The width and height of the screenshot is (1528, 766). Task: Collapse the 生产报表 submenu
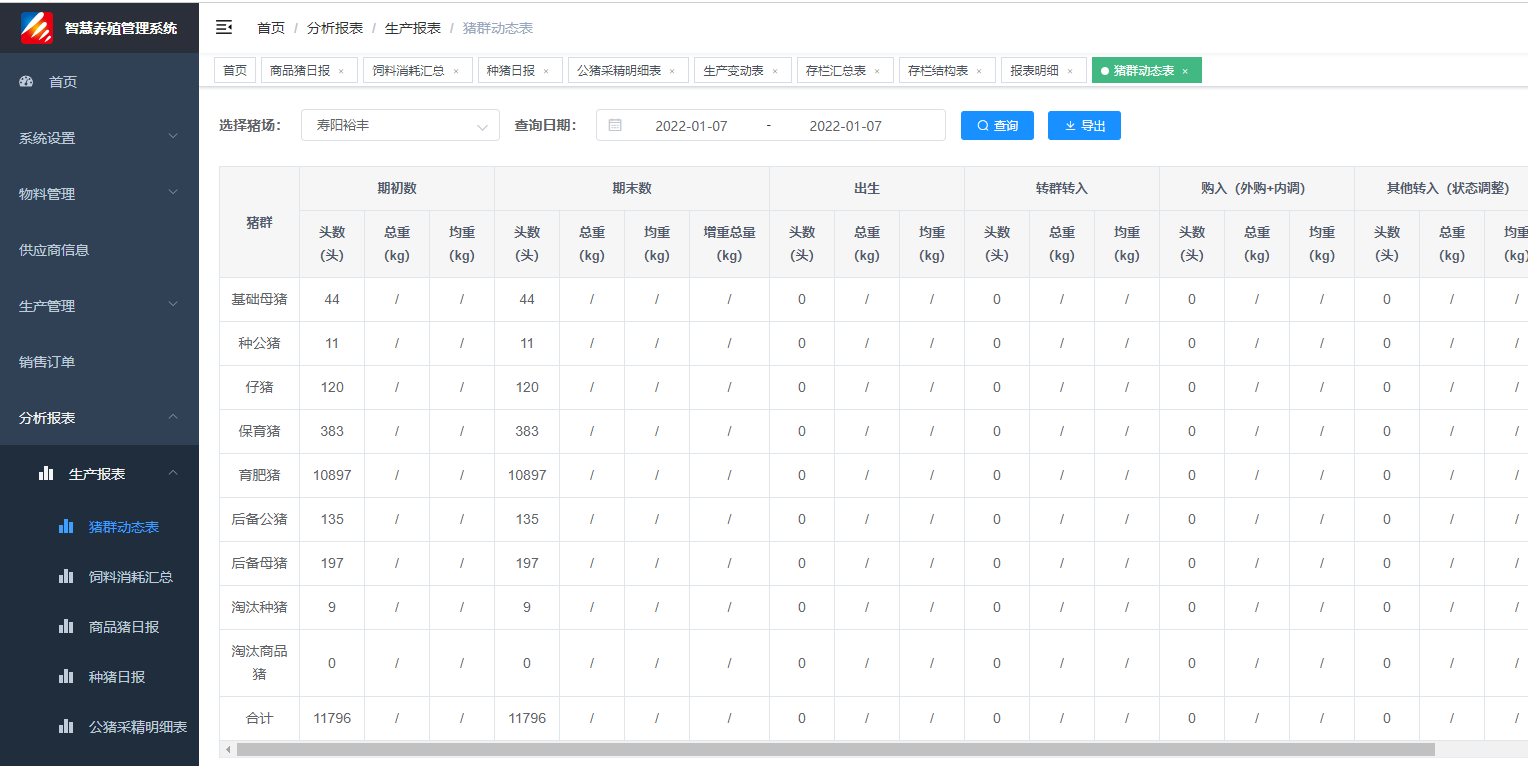pyautogui.click(x=99, y=474)
